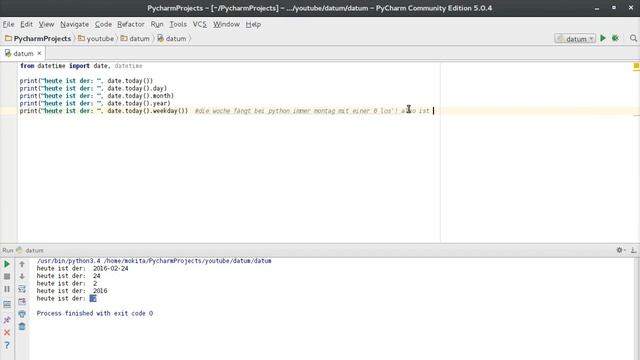Jump down the stack trace arrow
Viewport: 640px width, 360px height.
coord(22,277)
